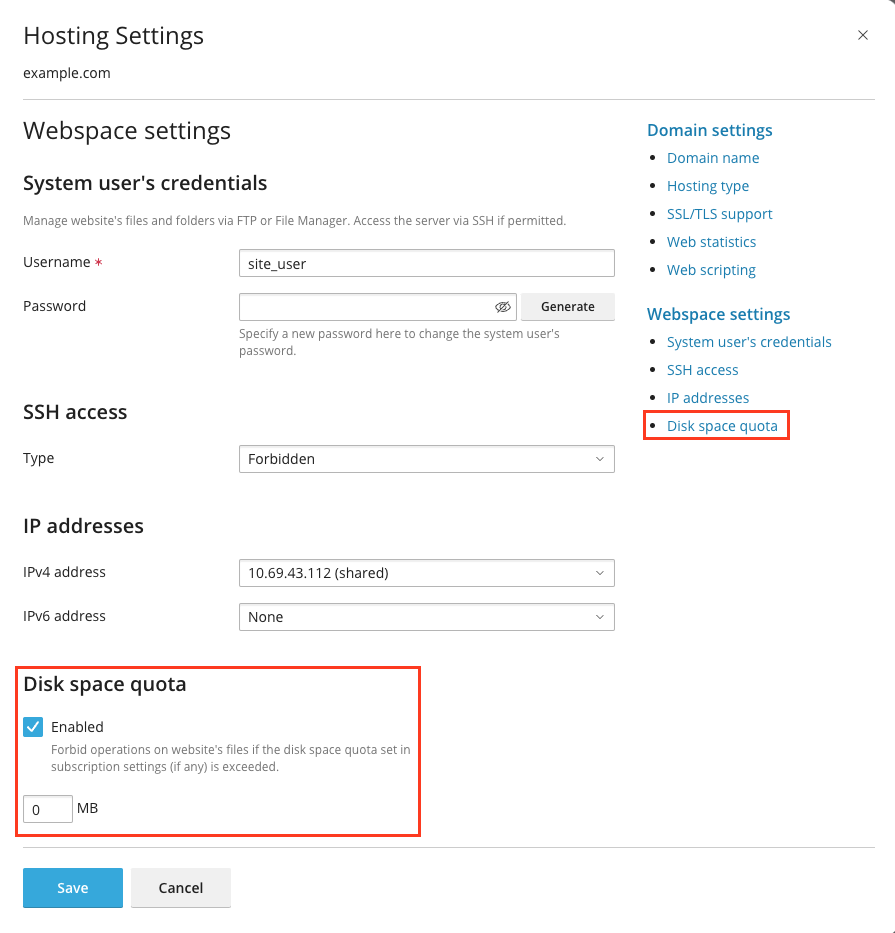Click the disk quota MB input
The height and width of the screenshot is (933, 895).
[48, 809]
